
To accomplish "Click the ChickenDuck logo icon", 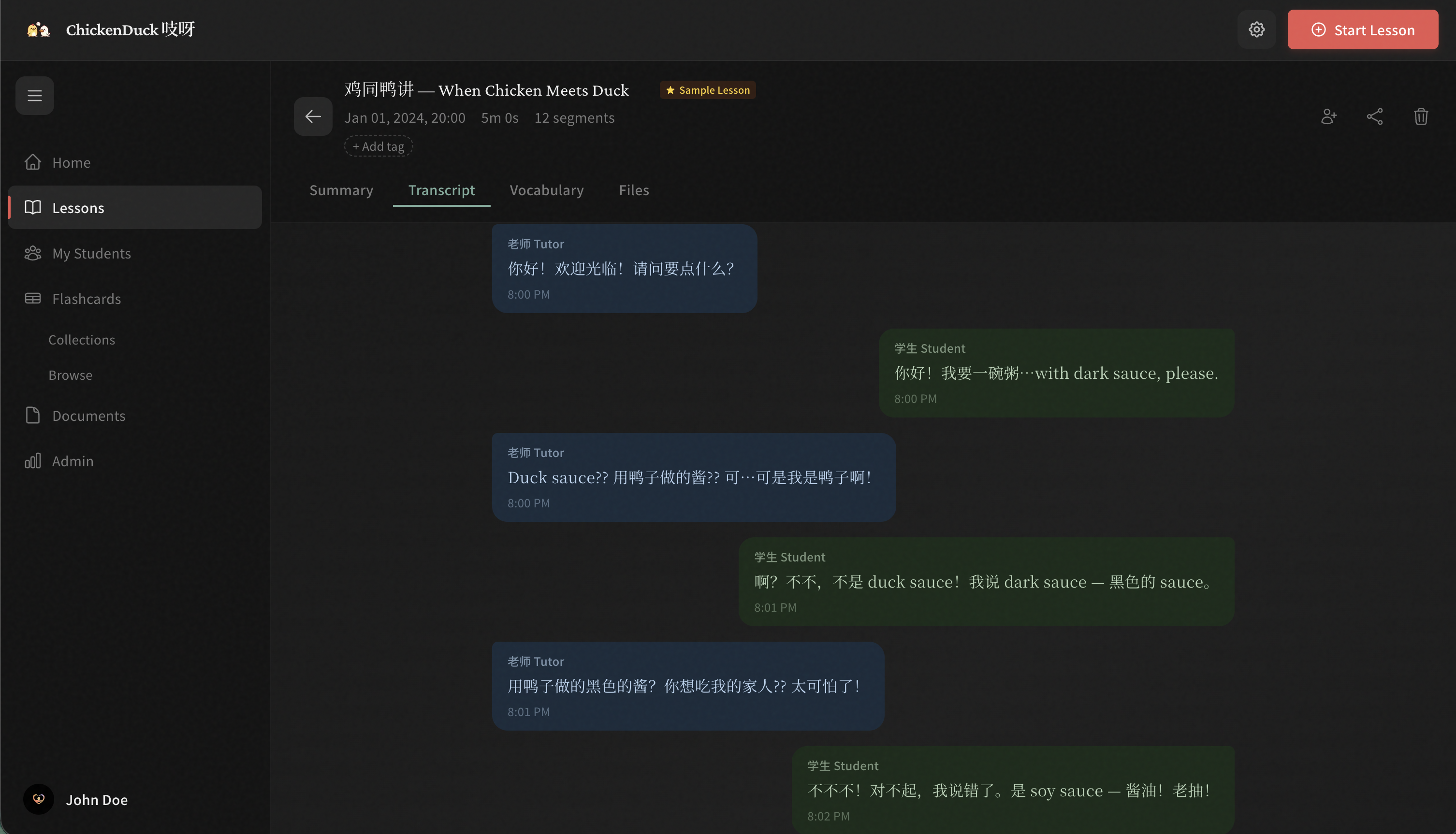I will (x=38, y=30).
